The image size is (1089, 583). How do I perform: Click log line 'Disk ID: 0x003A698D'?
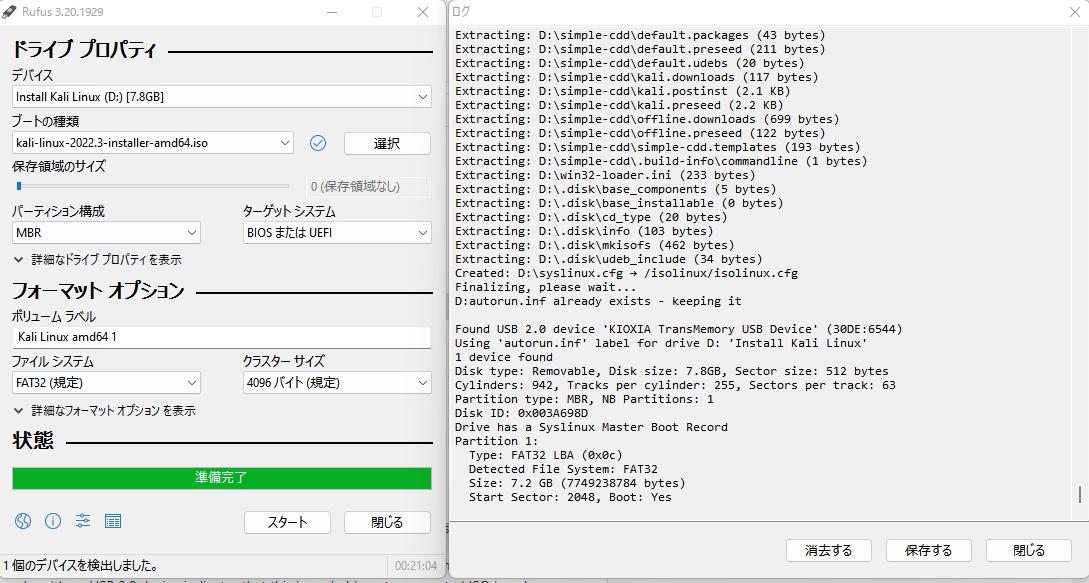[x=521, y=413]
